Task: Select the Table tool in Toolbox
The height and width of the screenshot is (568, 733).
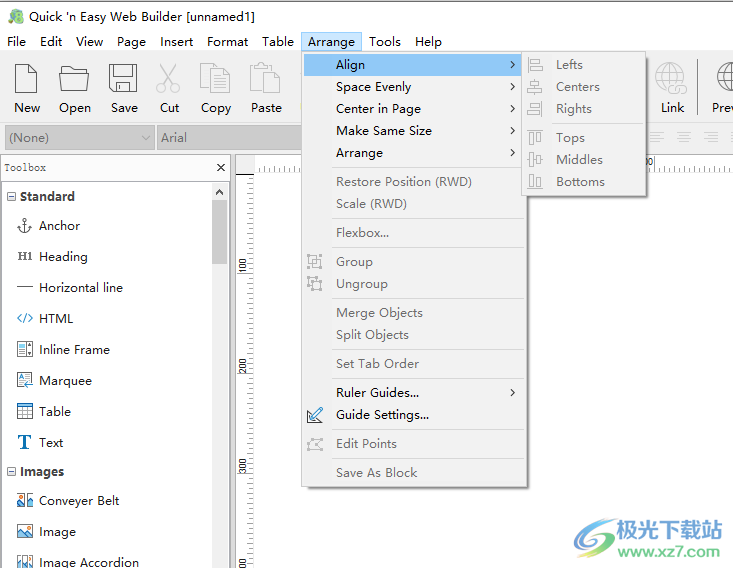Action: click(x=44, y=411)
